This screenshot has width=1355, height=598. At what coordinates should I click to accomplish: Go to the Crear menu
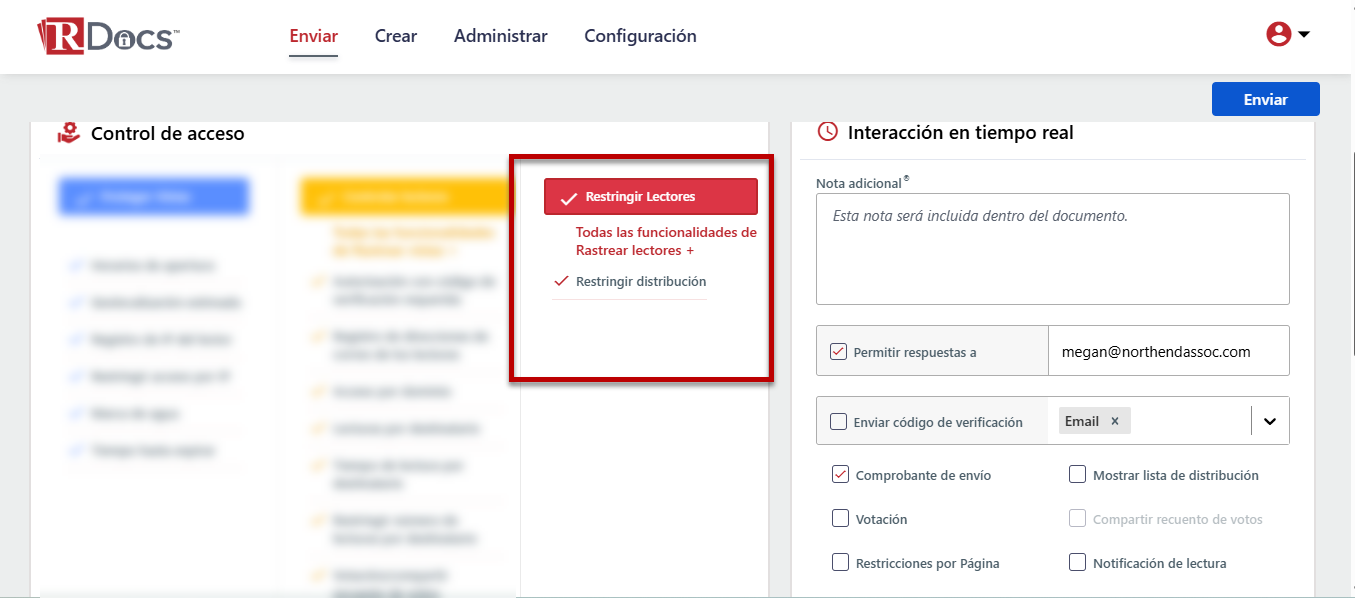[395, 36]
